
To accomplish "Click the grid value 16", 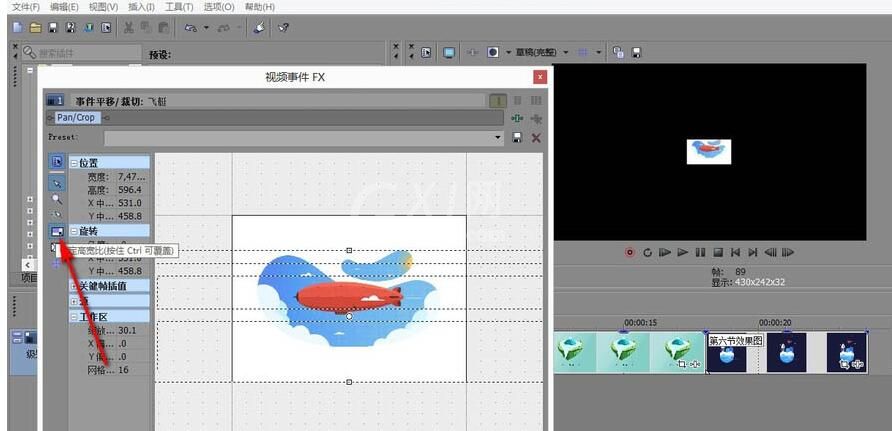I will click(x=123, y=370).
